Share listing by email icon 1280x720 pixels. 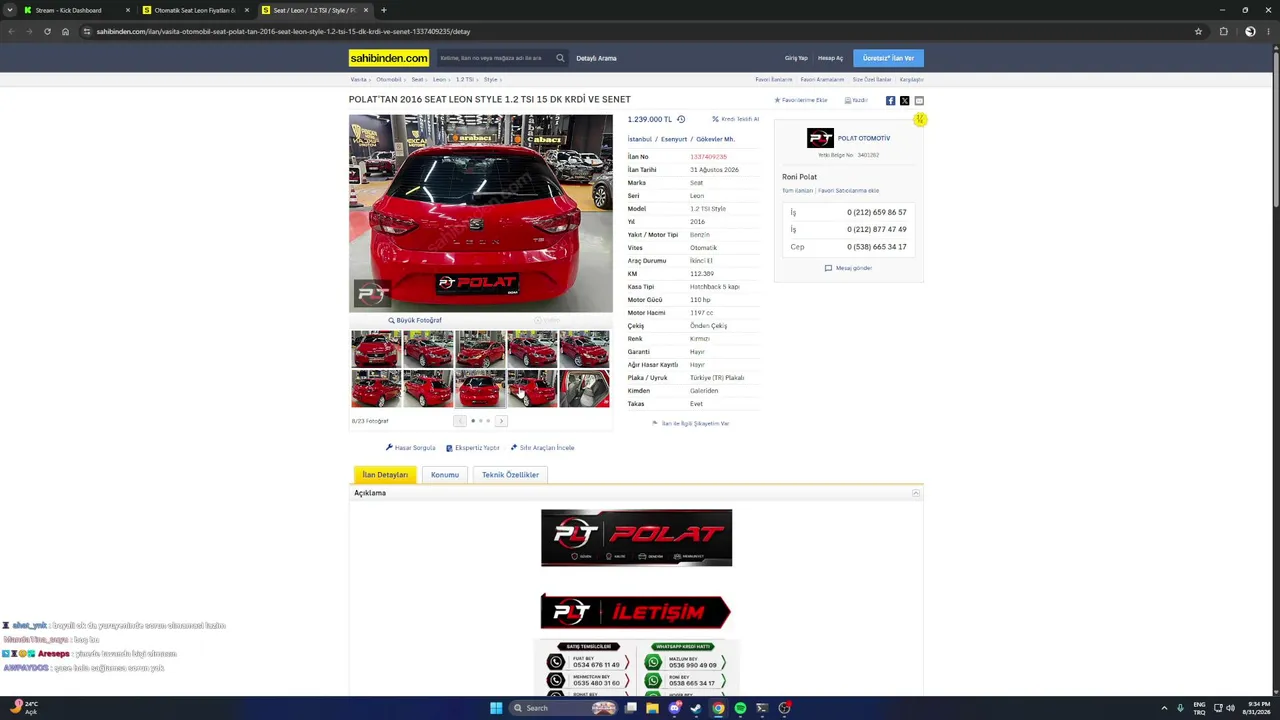pos(919,100)
